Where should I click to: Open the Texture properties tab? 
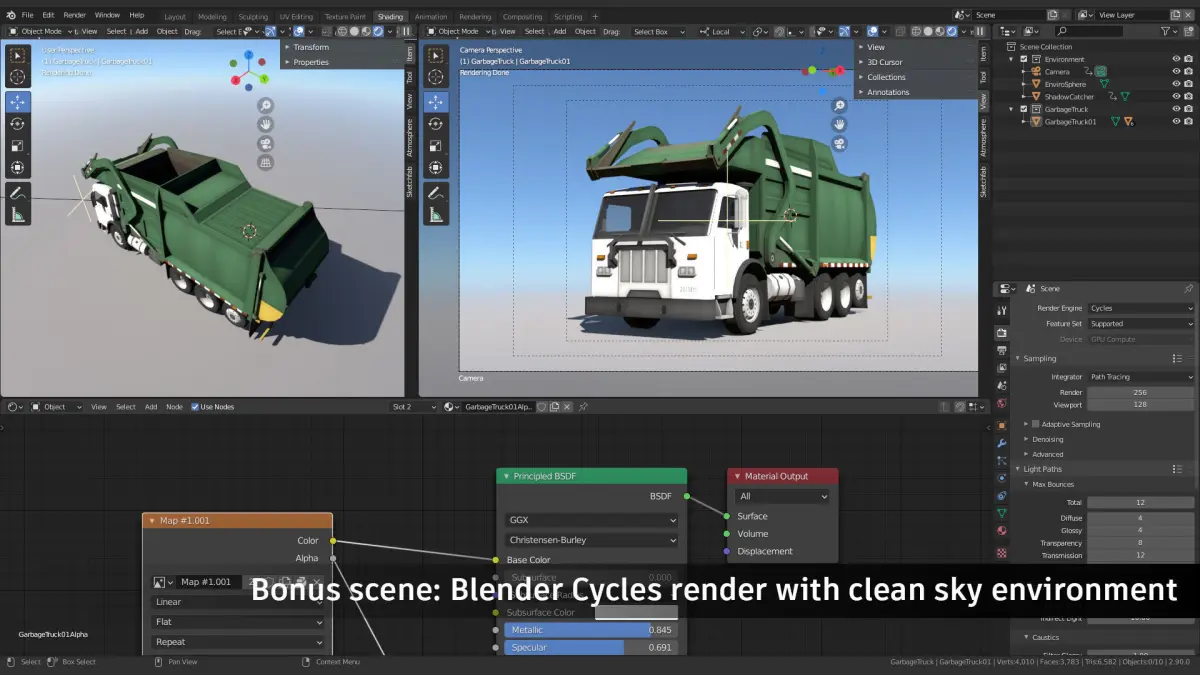click(x=1002, y=552)
